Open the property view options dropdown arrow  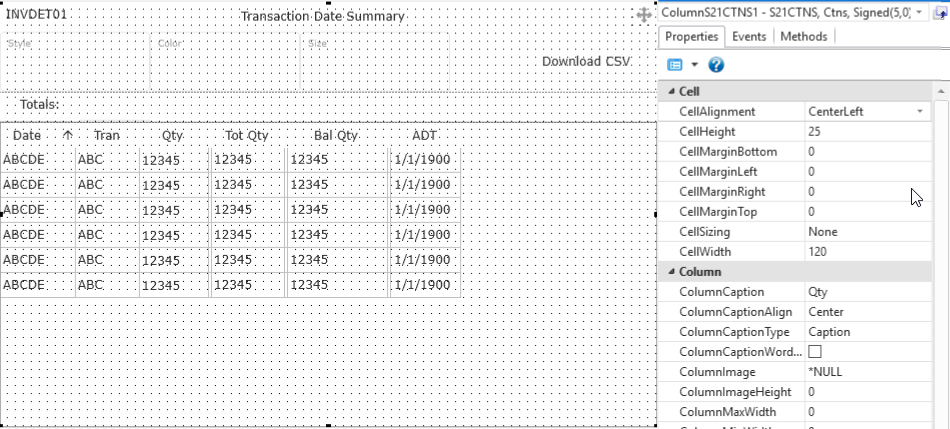pos(694,65)
